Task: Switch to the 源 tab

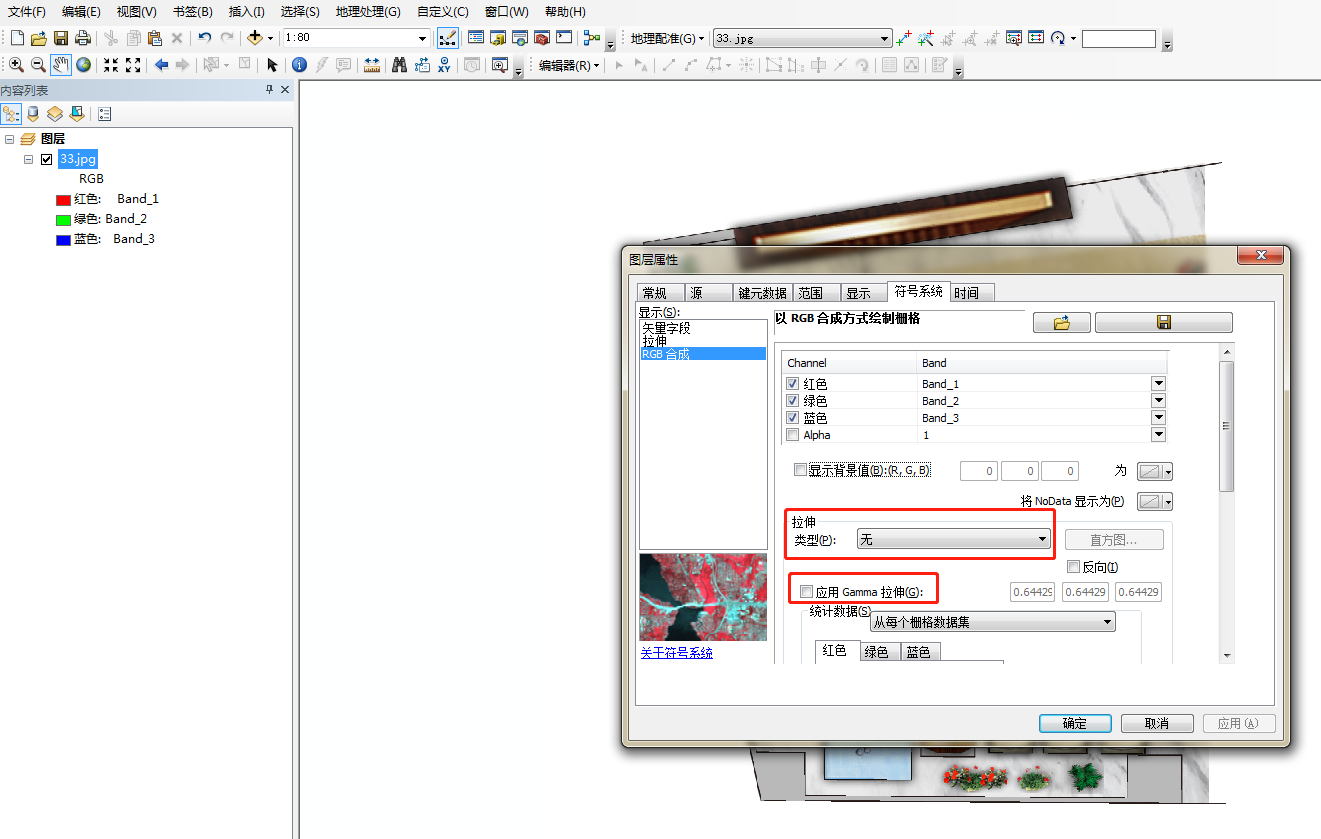Action: point(708,292)
